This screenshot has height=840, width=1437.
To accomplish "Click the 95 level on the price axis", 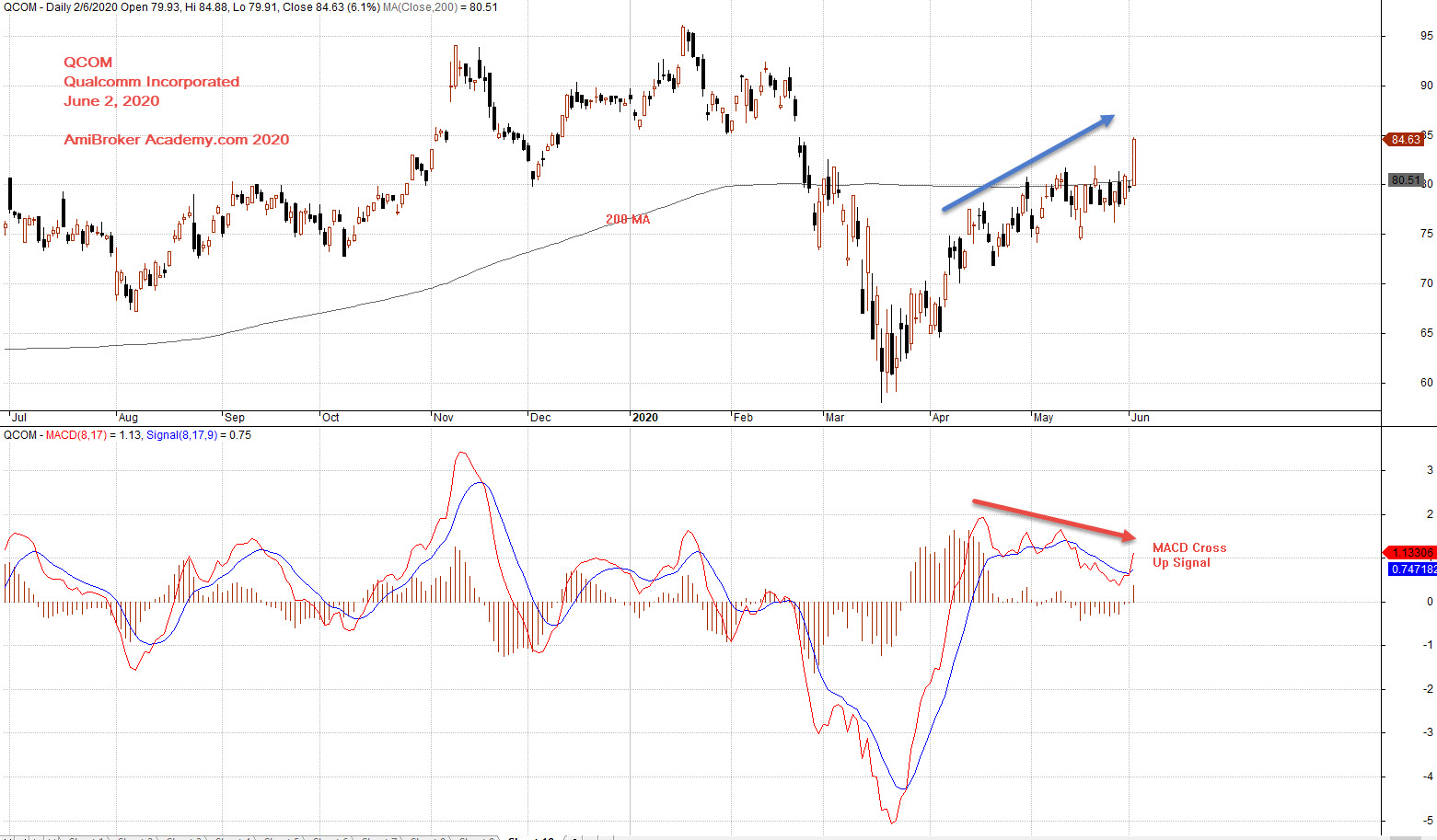I will [x=1426, y=36].
